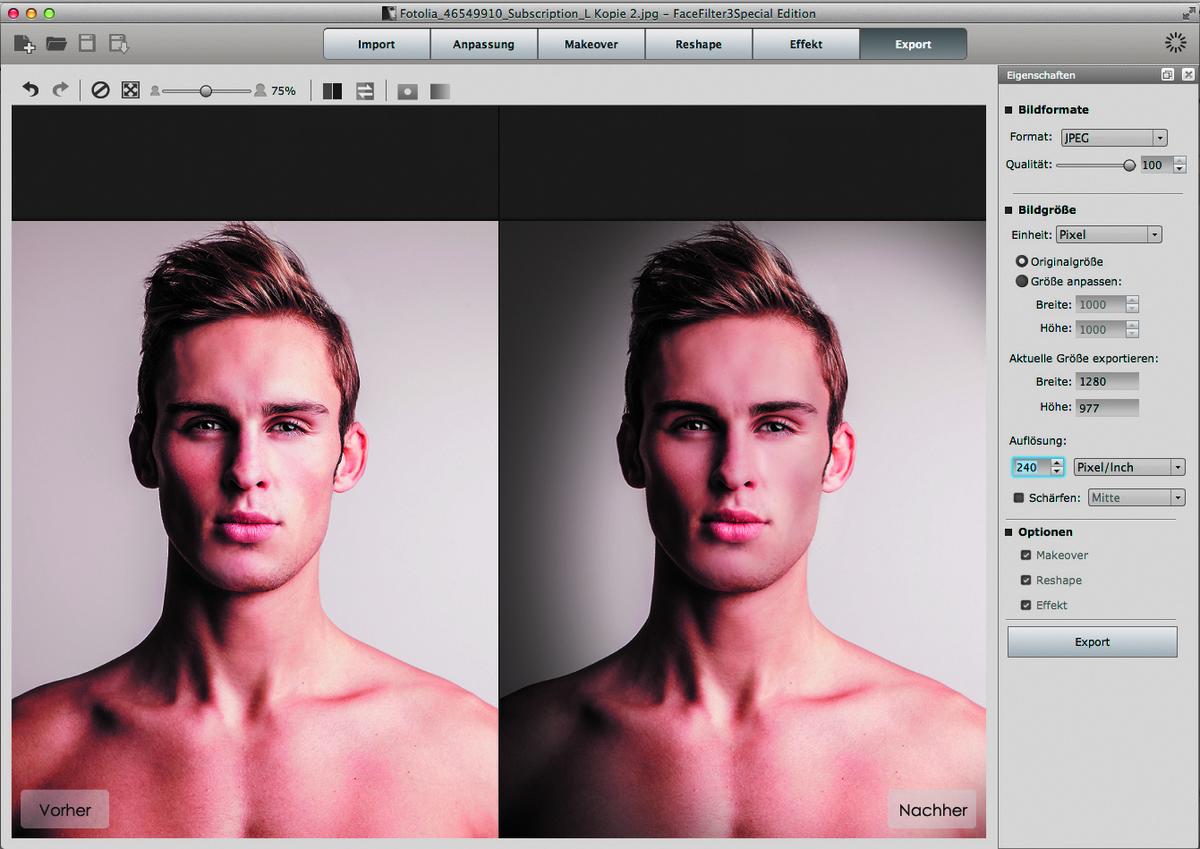Toggle the Makeover option checkbox
This screenshot has height=849, width=1200.
click(1025, 555)
